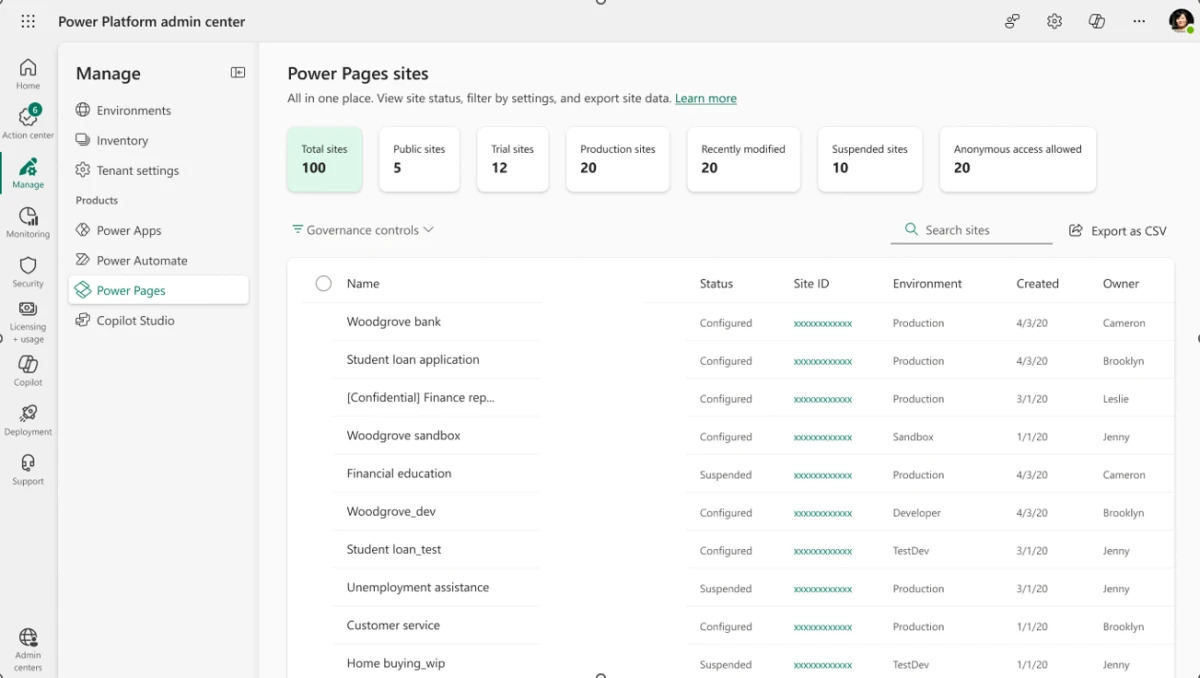
Task: Open the Action center with notifications
Action: 27,120
